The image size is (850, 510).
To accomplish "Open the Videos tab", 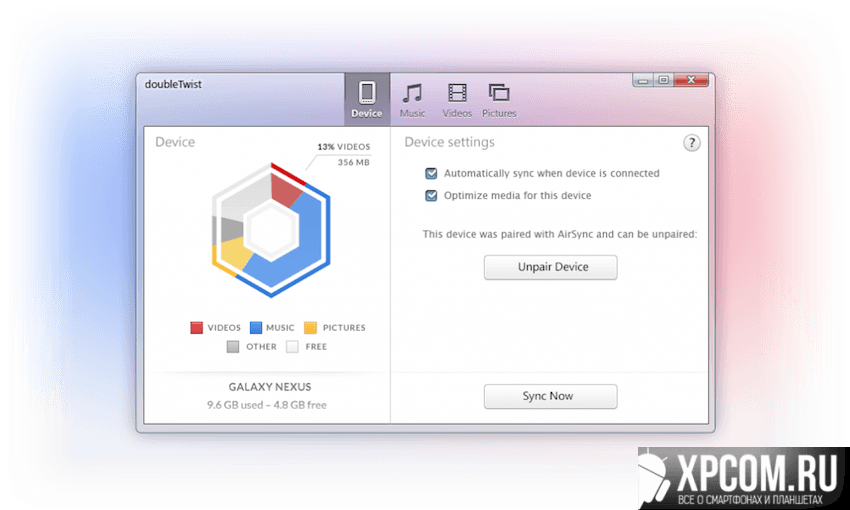I will click(x=457, y=100).
